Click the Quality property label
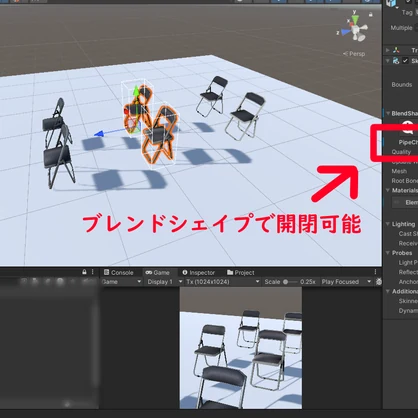The height and width of the screenshot is (418, 418). tap(401, 152)
